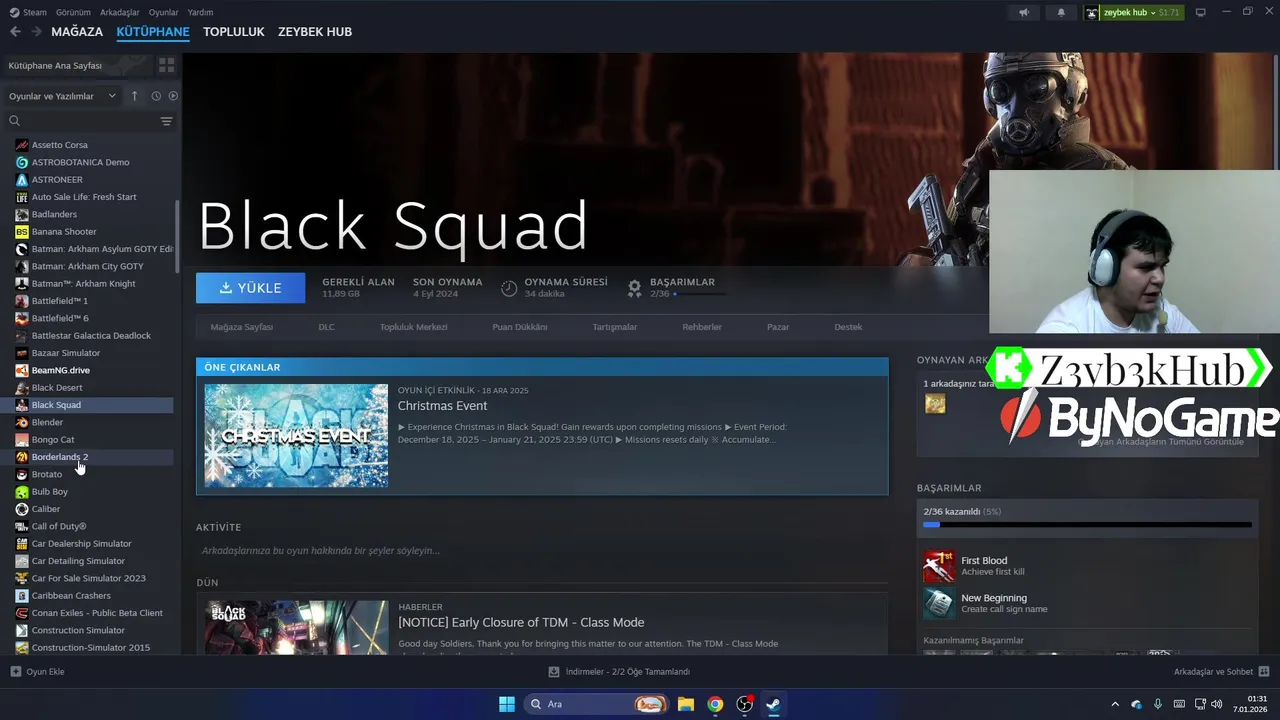This screenshot has height=720, width=1280.
Task: Open the Puan Dükkânı link
Action: tap(520, 327)
